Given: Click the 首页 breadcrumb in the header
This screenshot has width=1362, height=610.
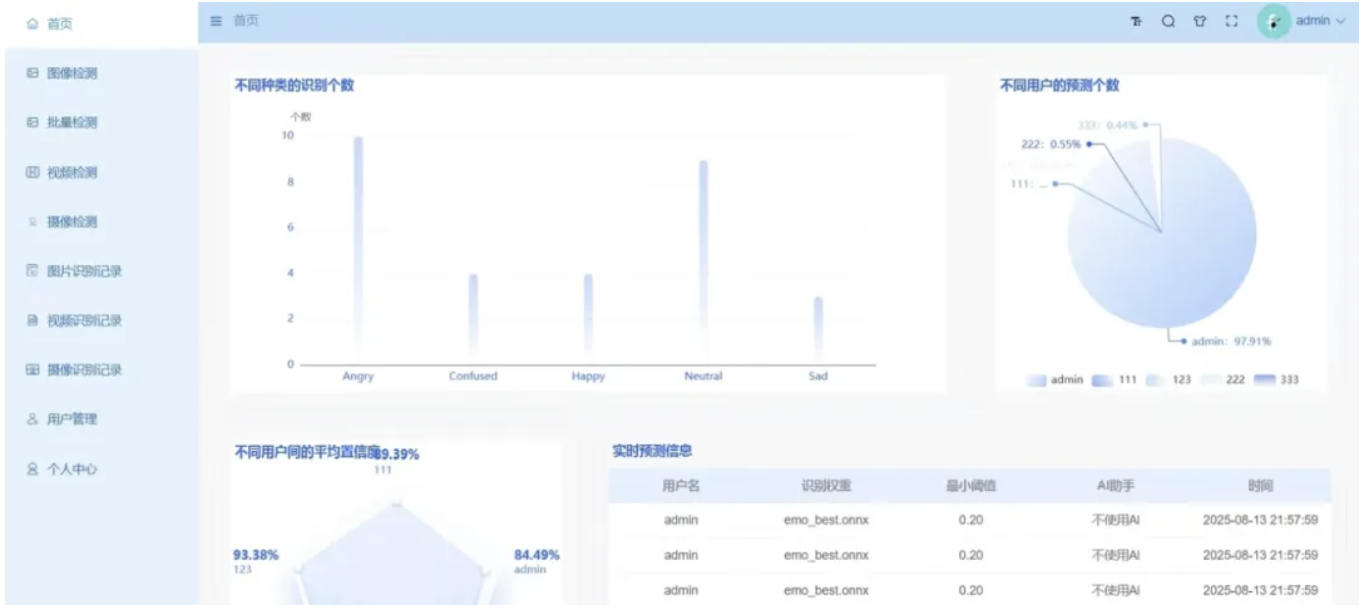Looking at the screenshot, I should tap(246, 21).
